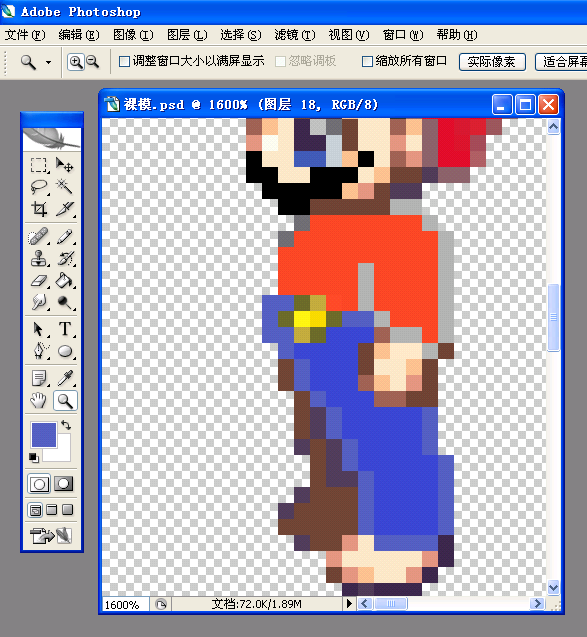This screenshot has height=637, width=587.
Task: Swap foreground and background colors
Action: [66, 425]
